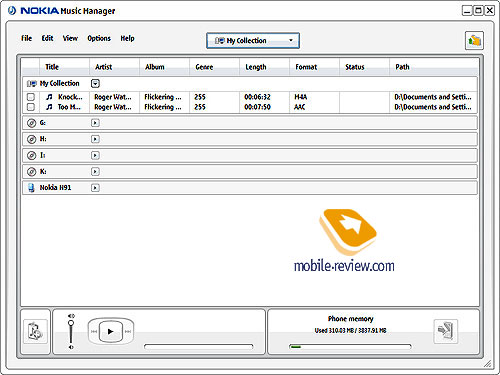Sort by Genre column header

pos(214,67)
